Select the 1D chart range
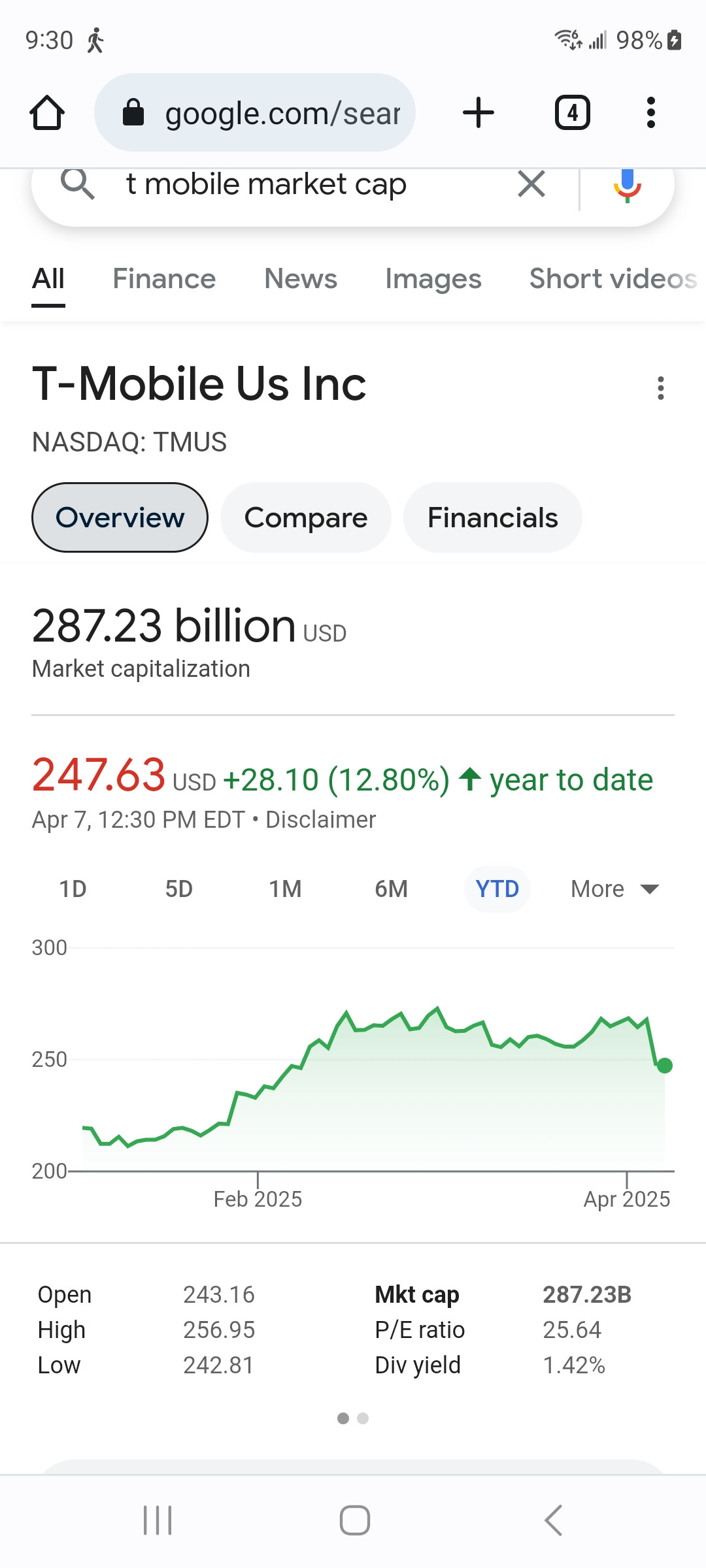The image size is (706, 1568). pyautogui.click(x=73, y=889)
